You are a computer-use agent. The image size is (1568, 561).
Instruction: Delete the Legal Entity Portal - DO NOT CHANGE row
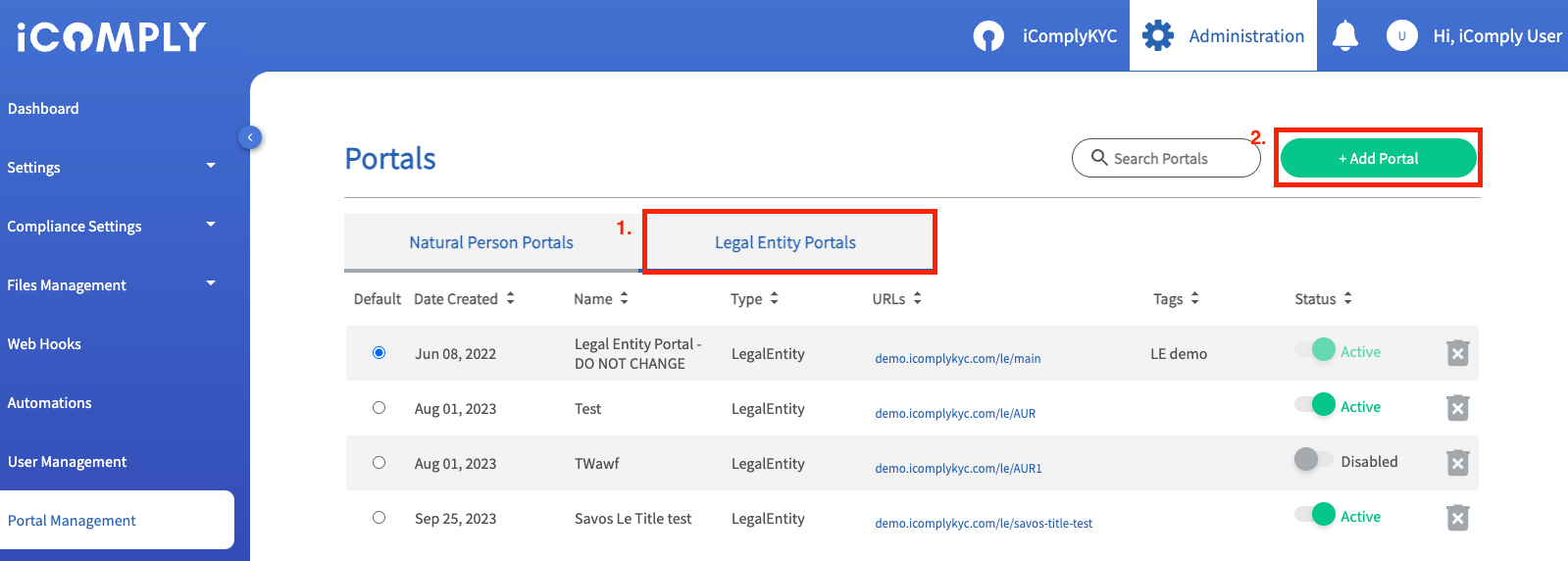1458,353
